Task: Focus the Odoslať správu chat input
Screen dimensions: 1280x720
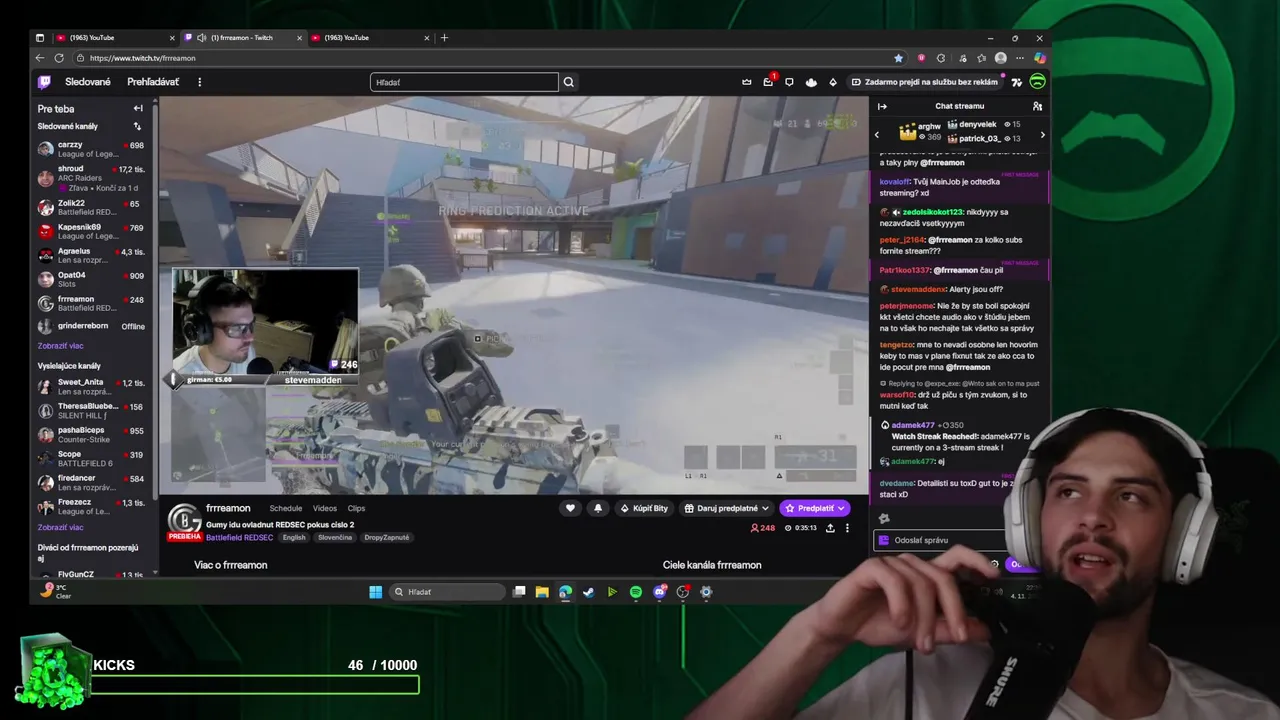Action: (940, 540)
